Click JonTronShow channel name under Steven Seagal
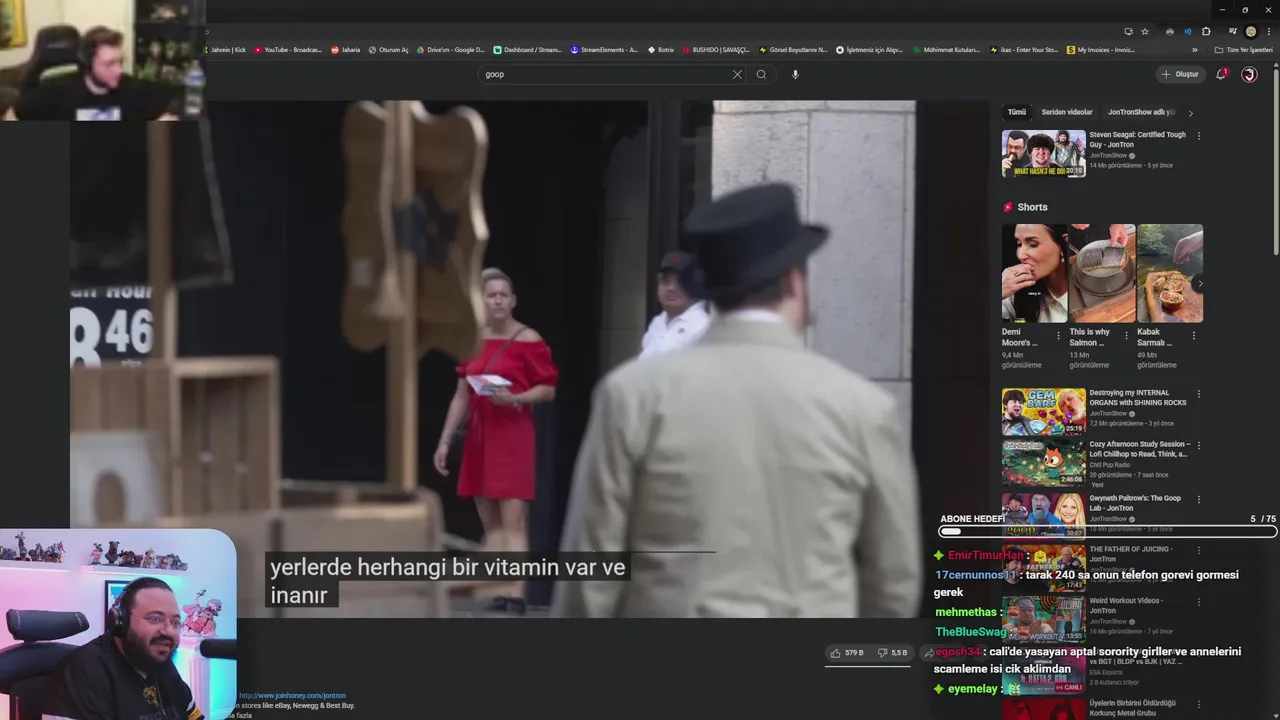Screen dimensions: 1280x720 point(1108,156)
